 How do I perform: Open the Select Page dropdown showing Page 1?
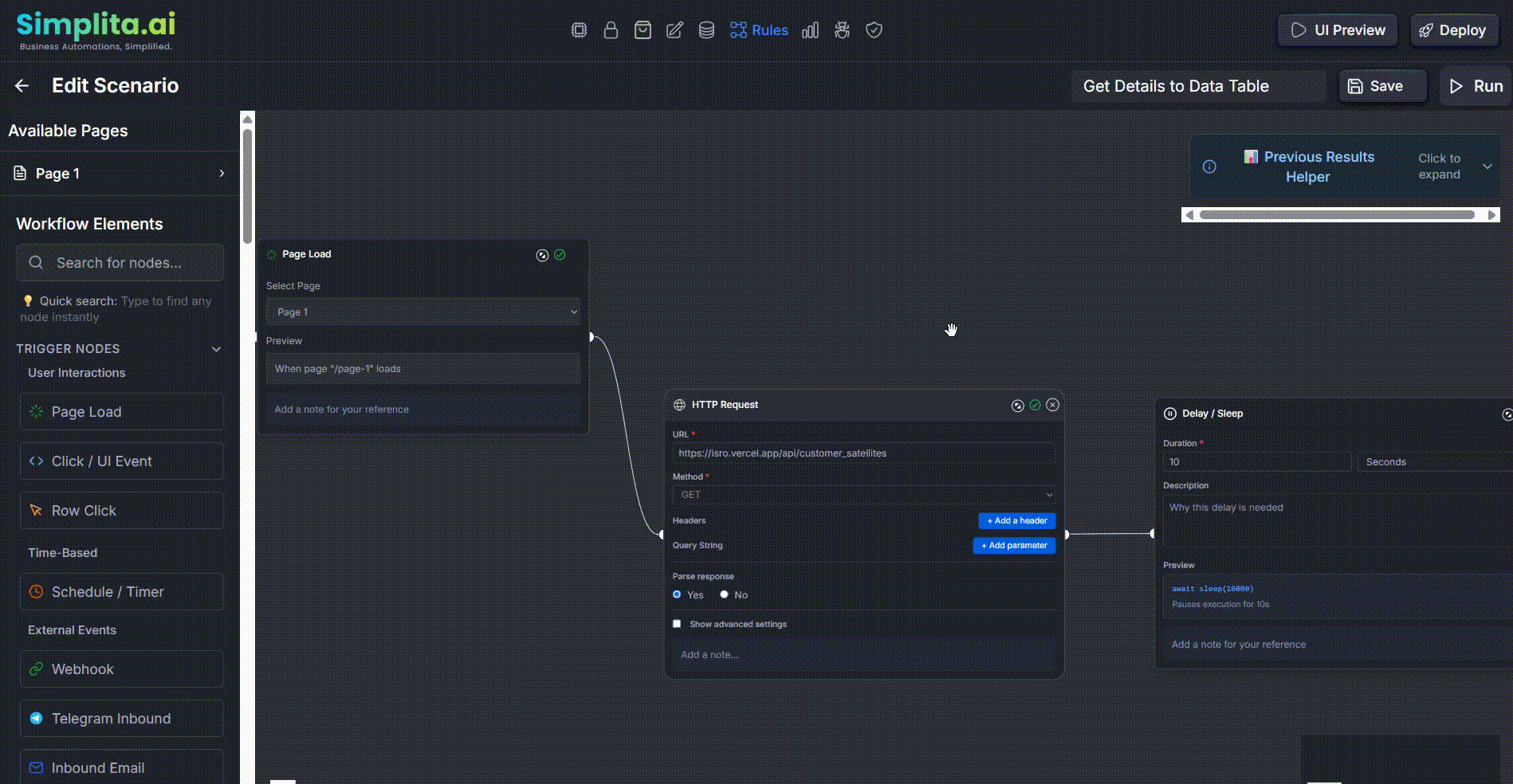click(x=423, y=312)
